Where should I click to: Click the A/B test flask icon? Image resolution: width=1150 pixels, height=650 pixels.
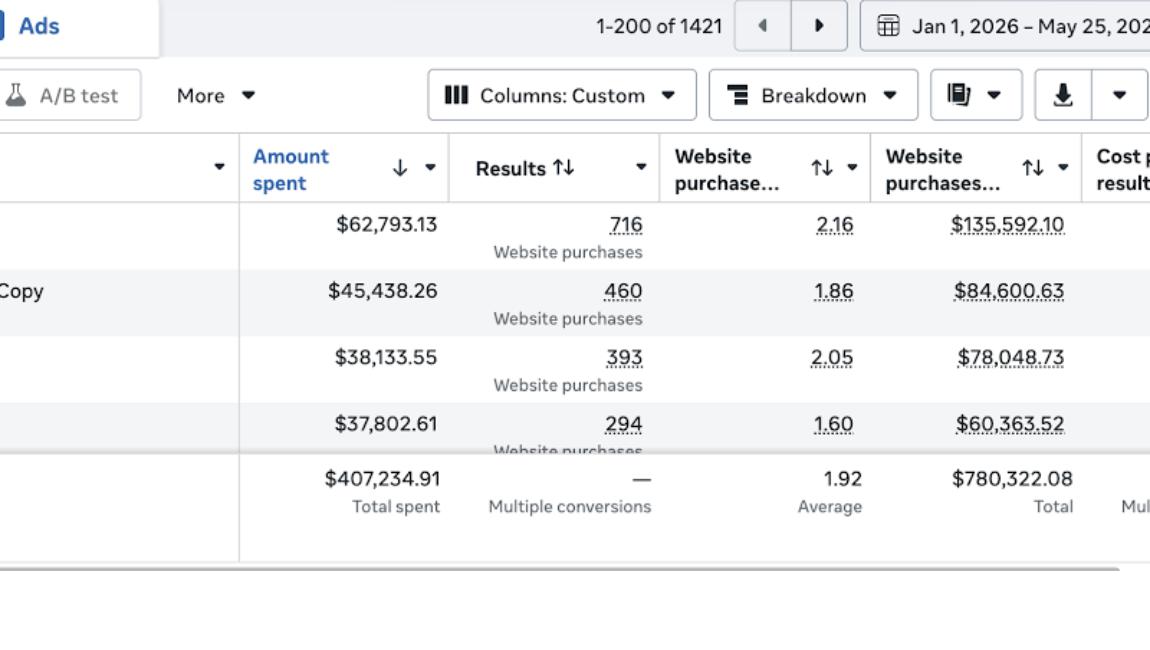coord(15,95)
